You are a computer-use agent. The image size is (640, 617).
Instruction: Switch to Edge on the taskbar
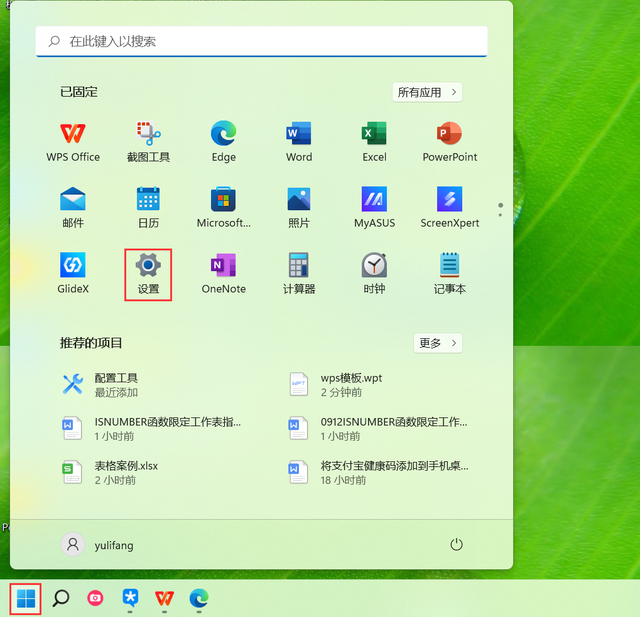click(199, 598)
